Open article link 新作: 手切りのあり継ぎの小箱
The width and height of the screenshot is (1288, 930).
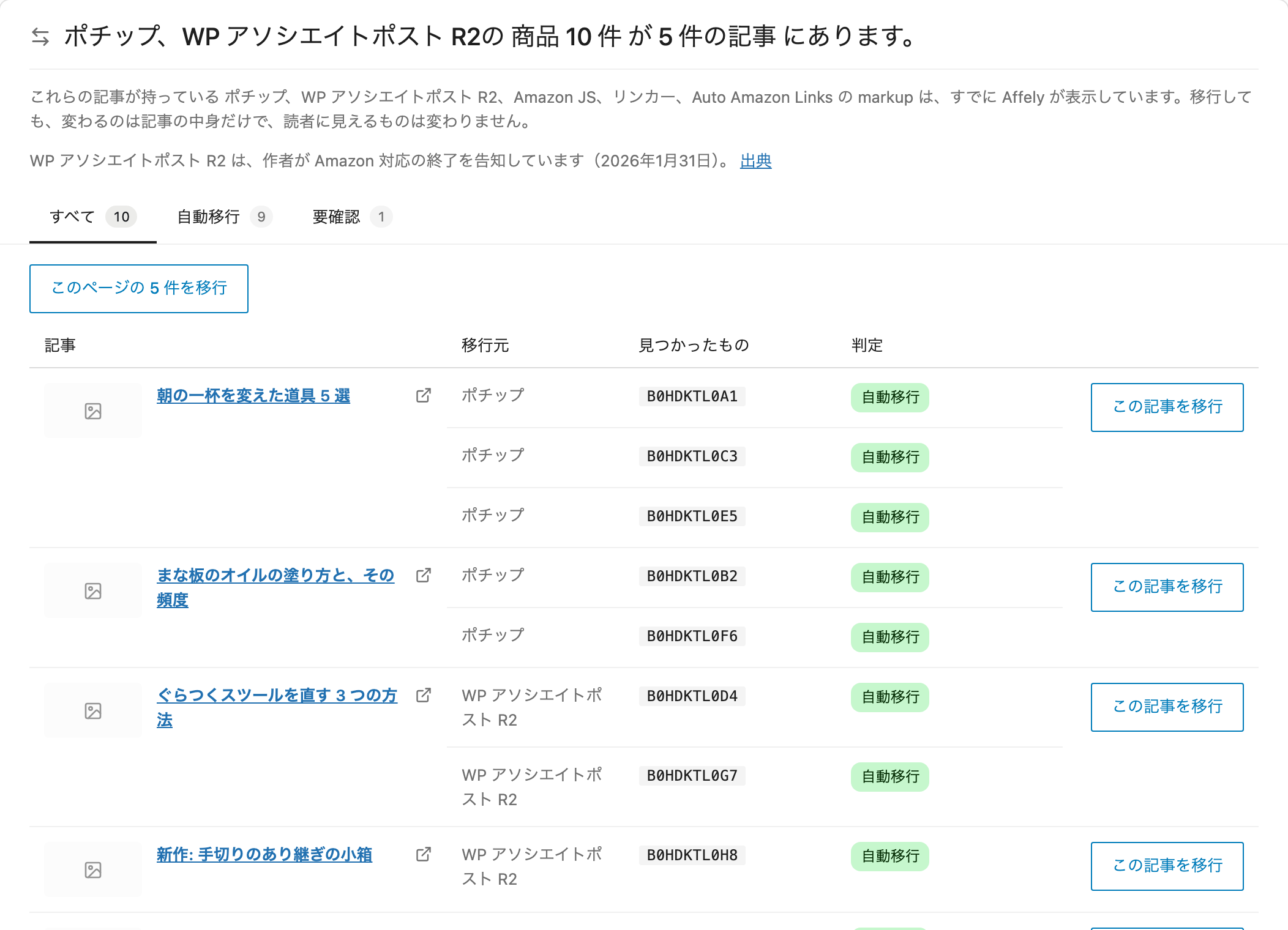tap(264, 855)
